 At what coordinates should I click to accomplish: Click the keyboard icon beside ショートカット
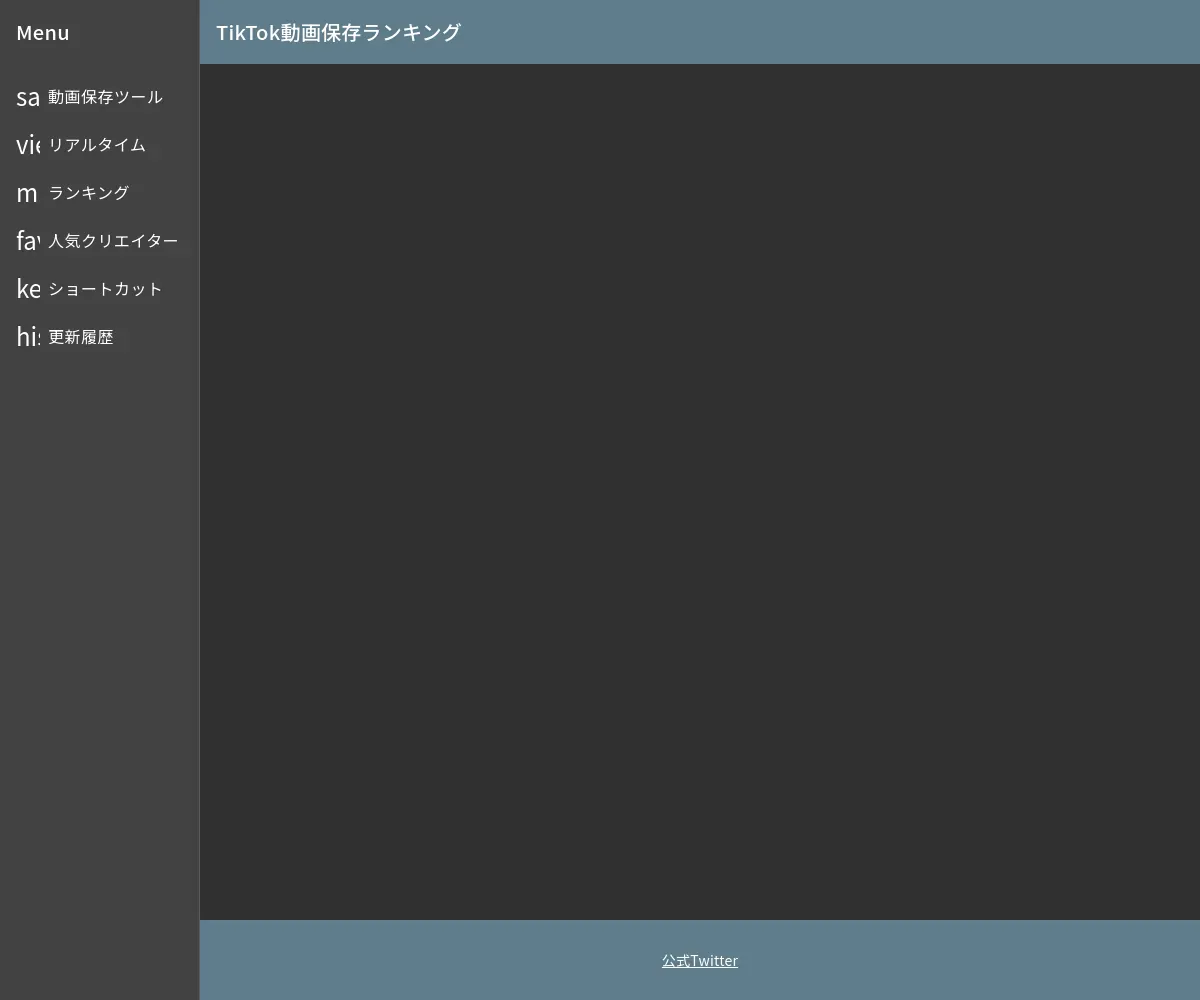tap(28, 289)
